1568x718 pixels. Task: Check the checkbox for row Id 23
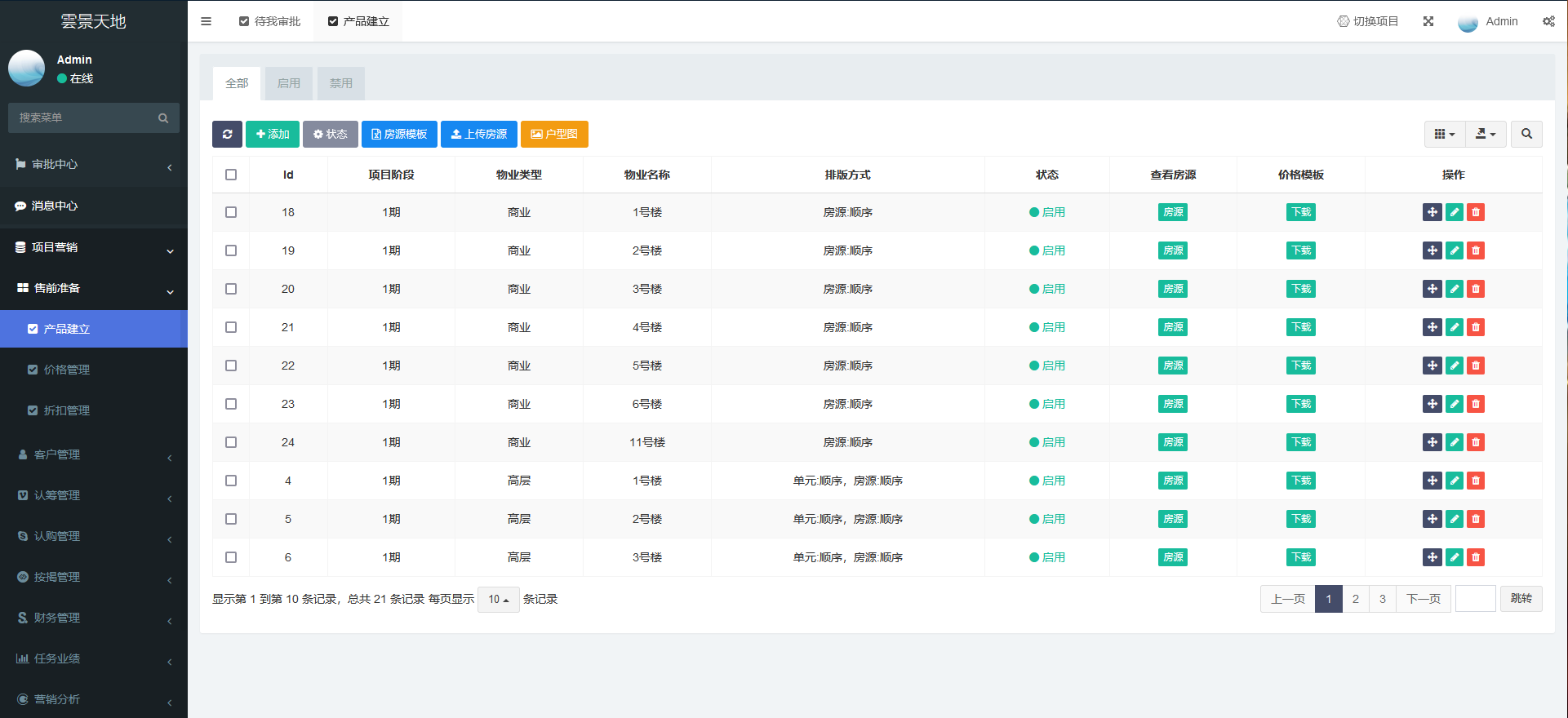coord(231,404)
